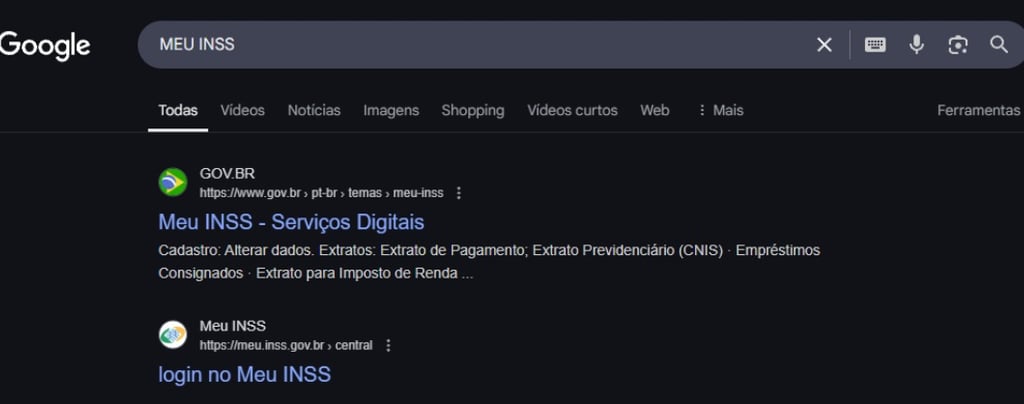
Task: Open the Shopping tab
Action: (x=473, y=110)
